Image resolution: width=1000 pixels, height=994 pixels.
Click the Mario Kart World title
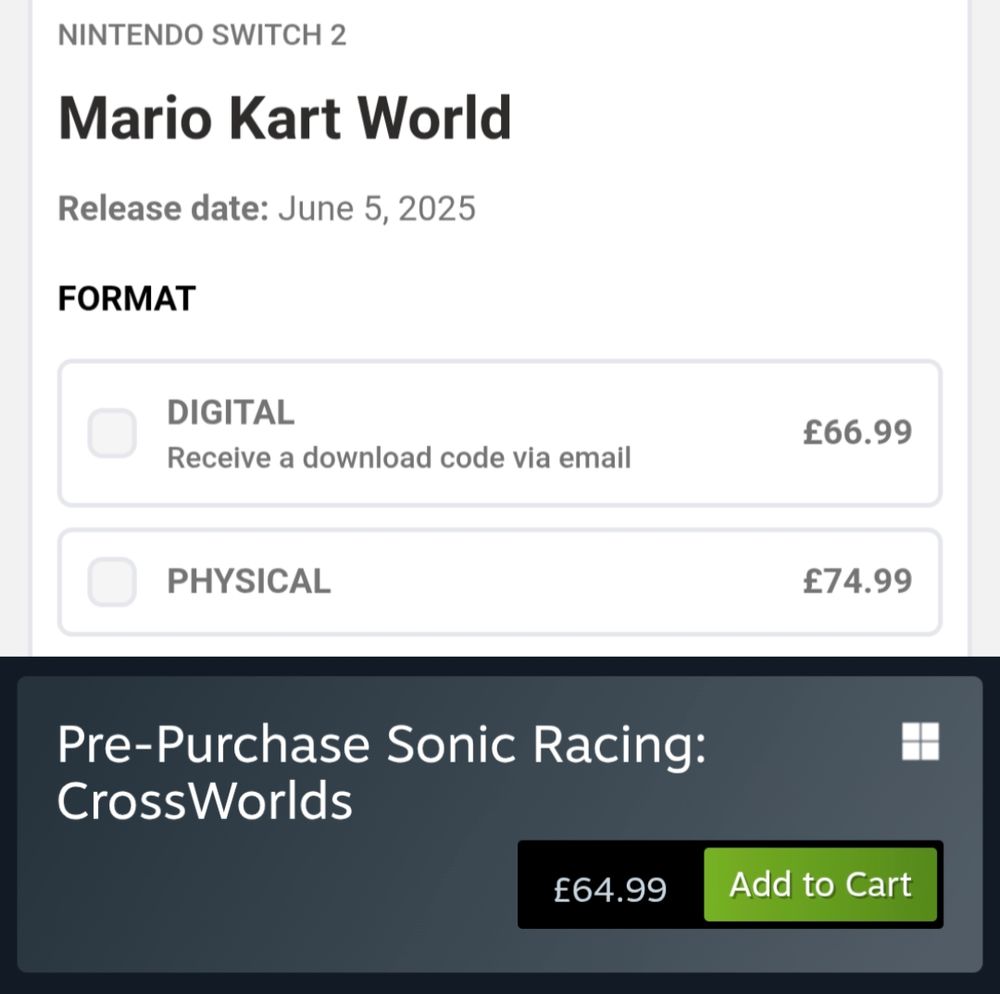285,118
